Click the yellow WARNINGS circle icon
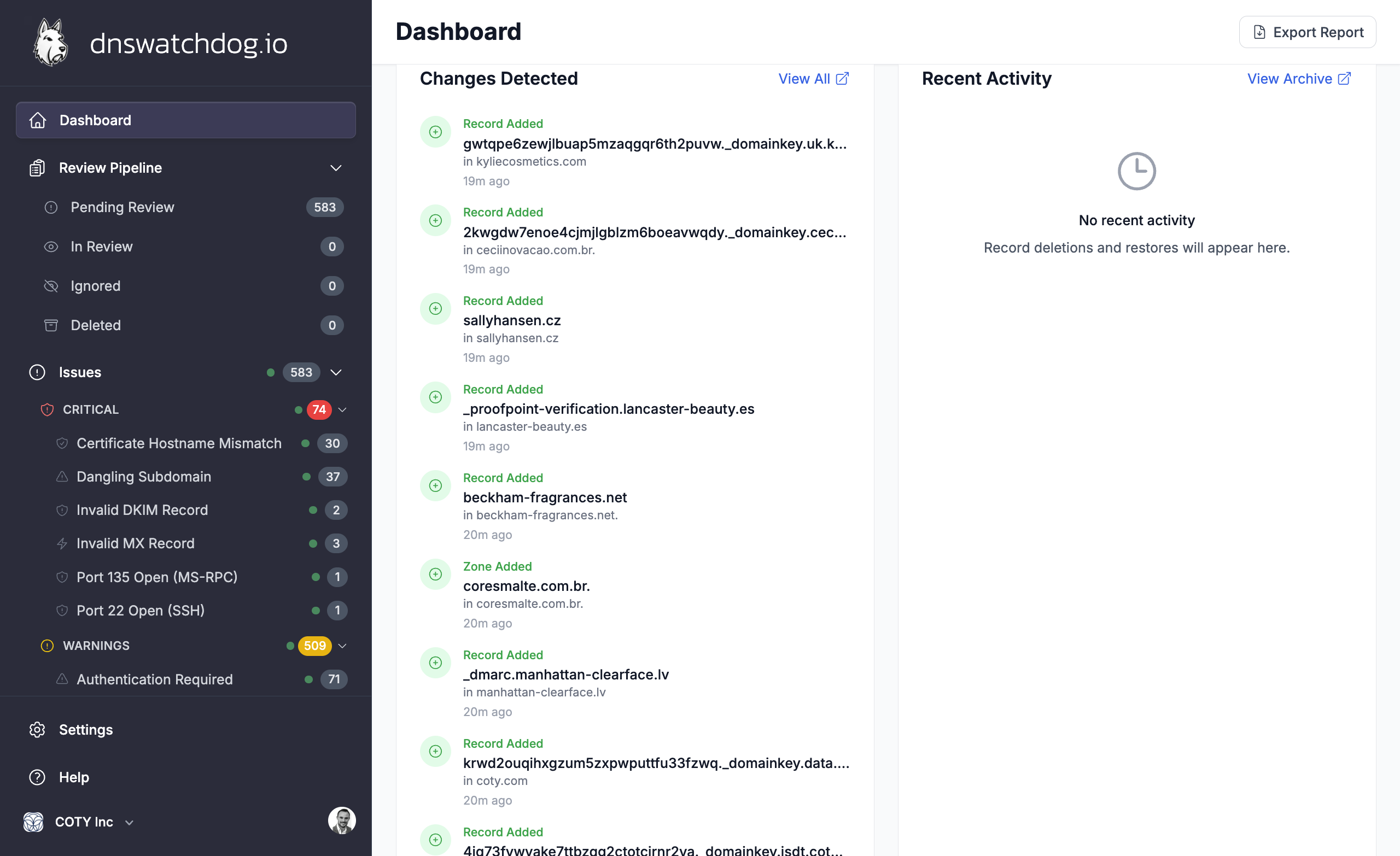This screenshot has width=1400, height=856. 47,646
